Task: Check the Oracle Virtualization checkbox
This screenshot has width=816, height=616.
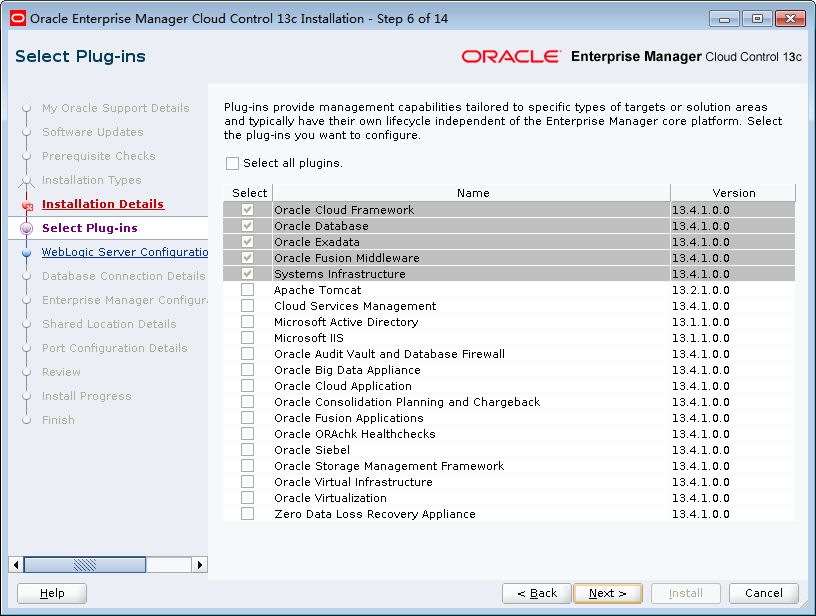Action: click(248, 498)
